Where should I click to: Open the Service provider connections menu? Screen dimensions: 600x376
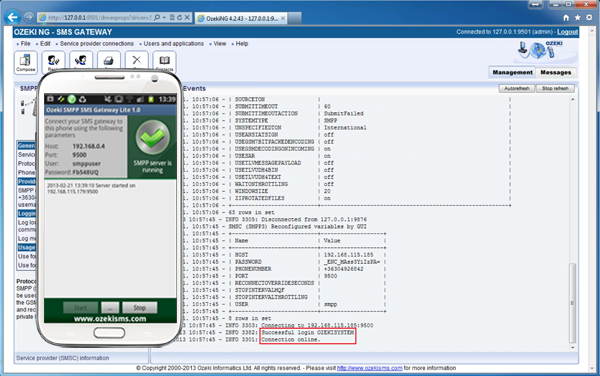pos(96,44)
